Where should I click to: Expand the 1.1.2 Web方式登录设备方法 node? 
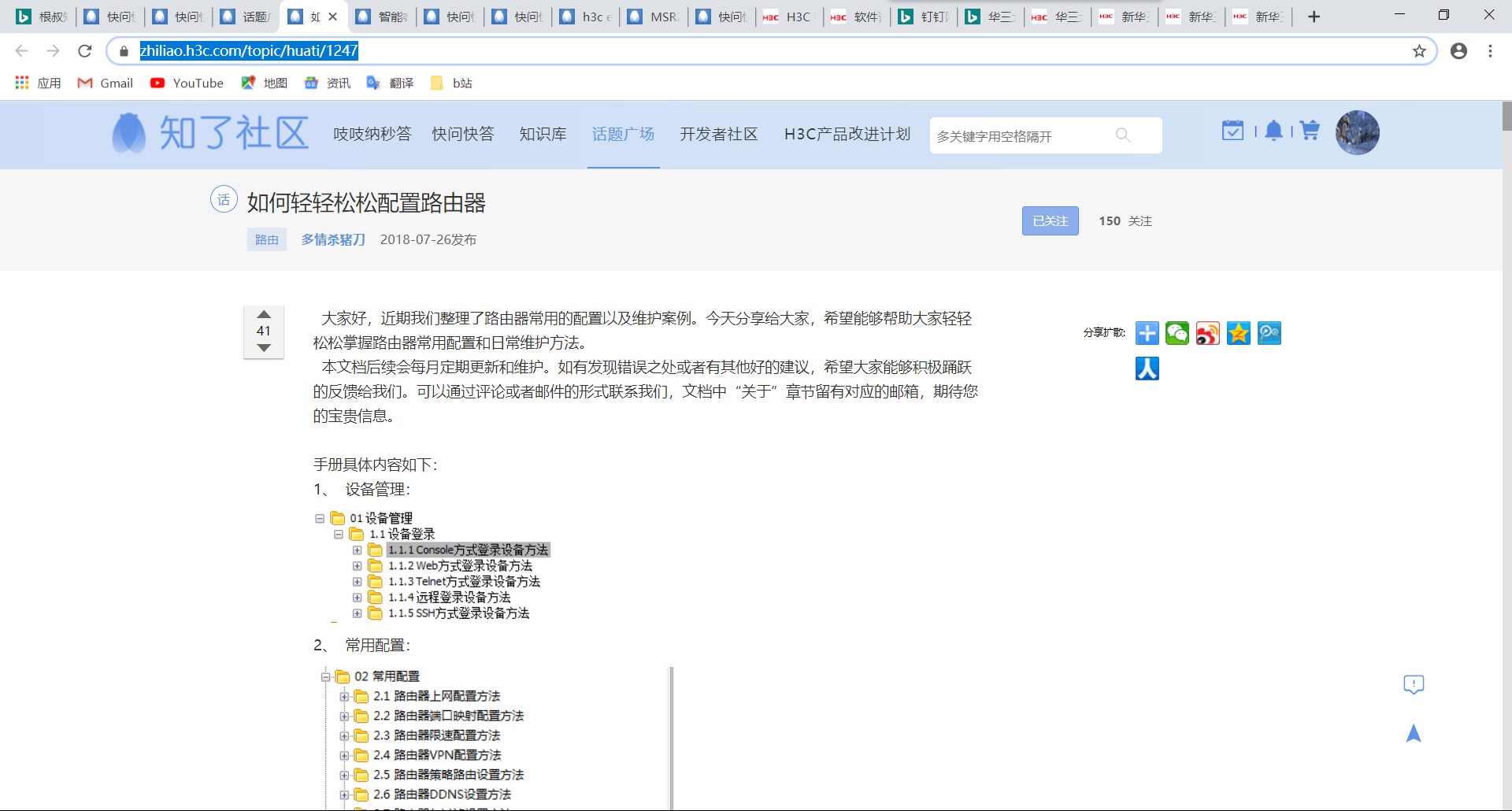[358, 566]
